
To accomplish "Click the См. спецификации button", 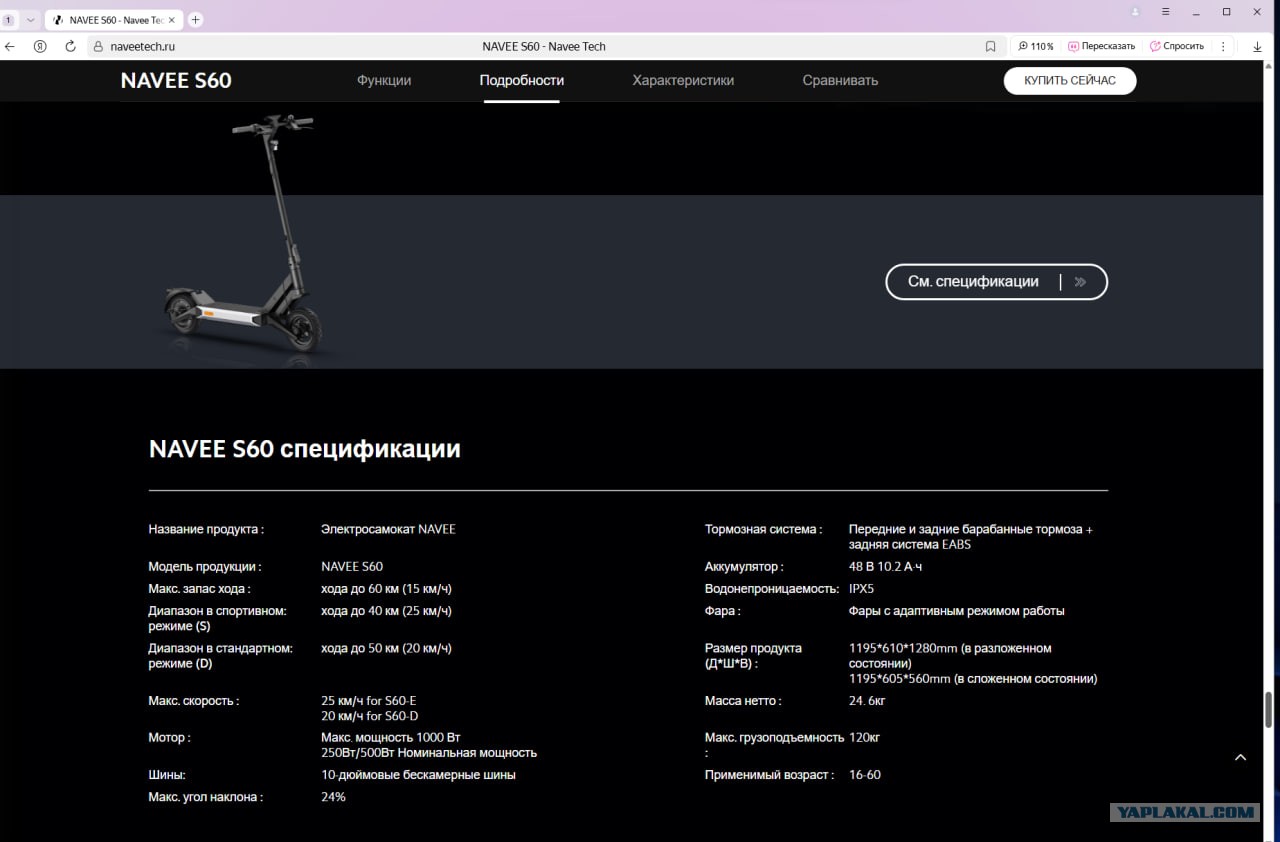I will (x=997, y=282).
